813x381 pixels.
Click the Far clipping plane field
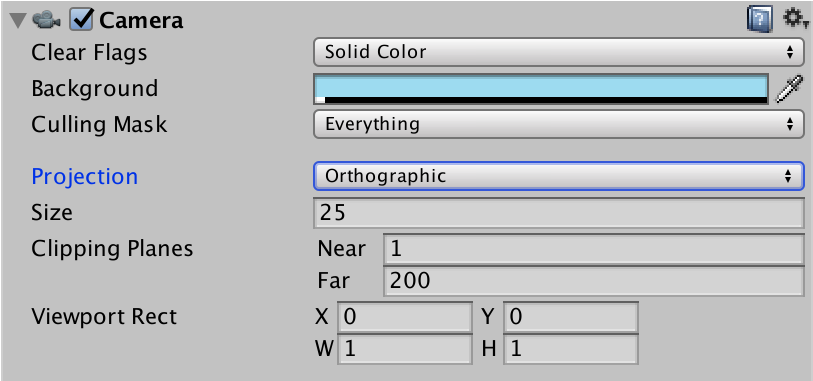(x=594, y=280)
